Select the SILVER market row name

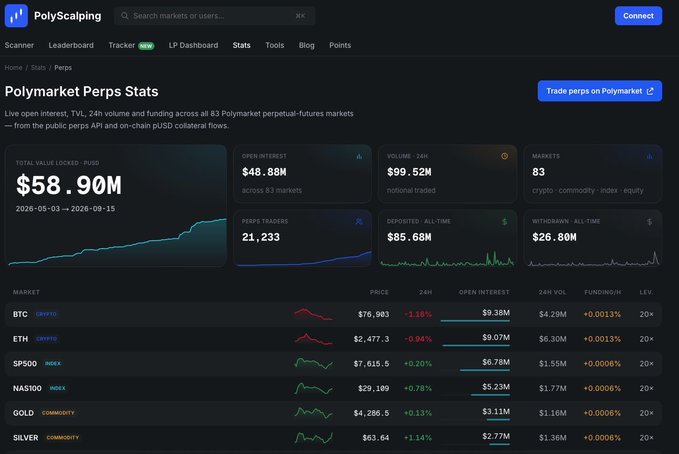26,438
